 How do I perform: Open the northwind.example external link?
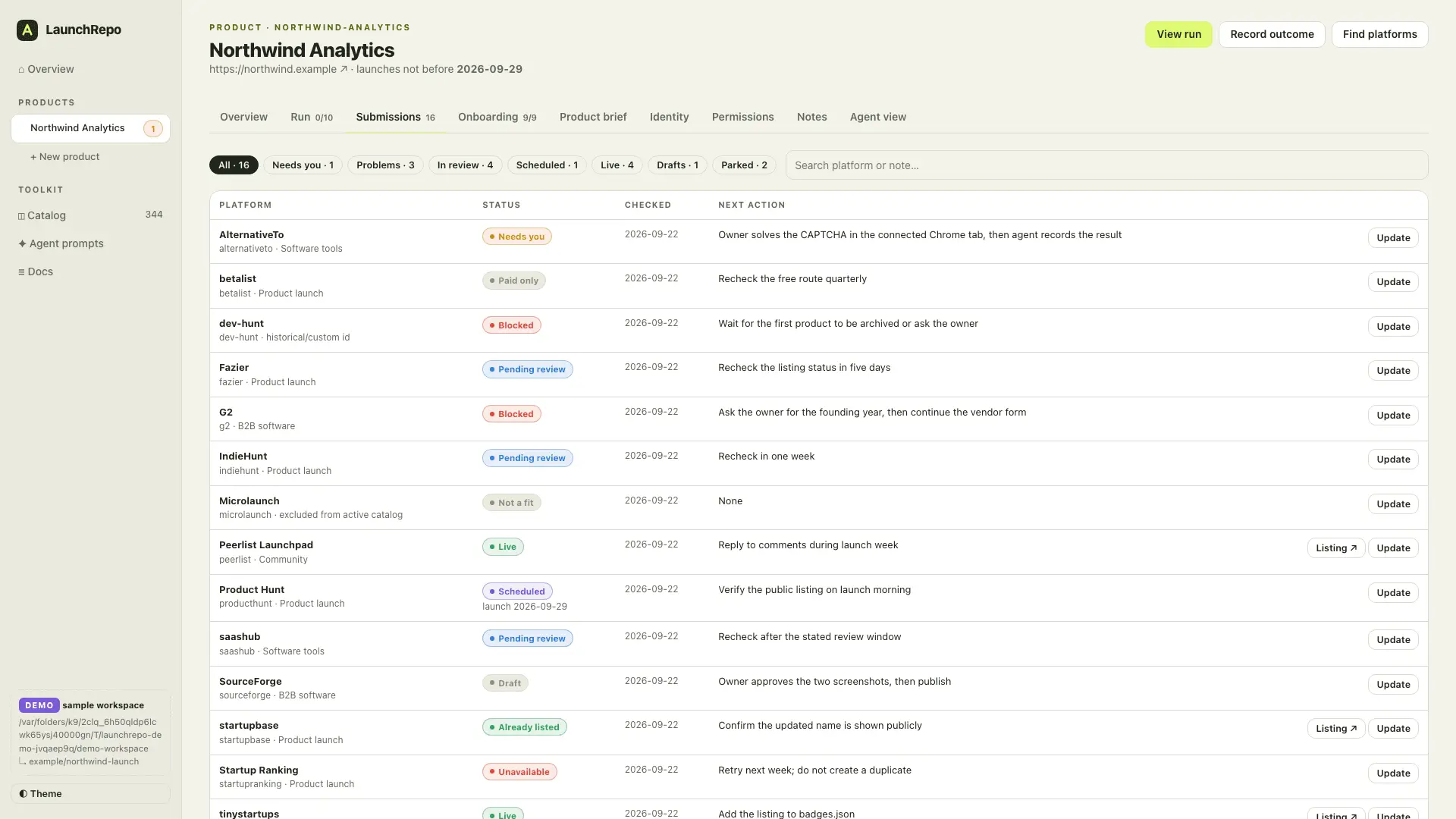278,69
